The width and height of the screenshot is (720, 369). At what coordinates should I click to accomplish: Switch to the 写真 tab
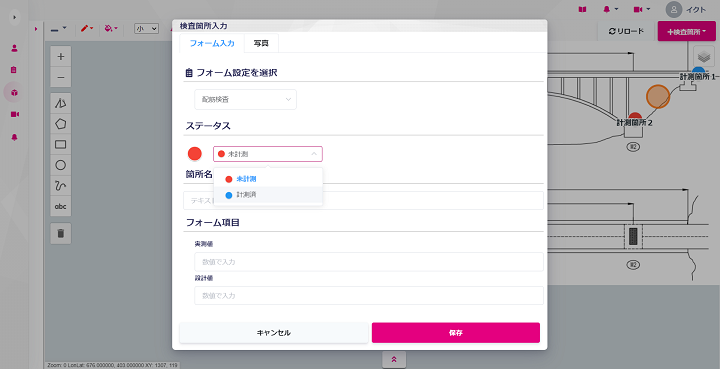(x=261, y=43)
